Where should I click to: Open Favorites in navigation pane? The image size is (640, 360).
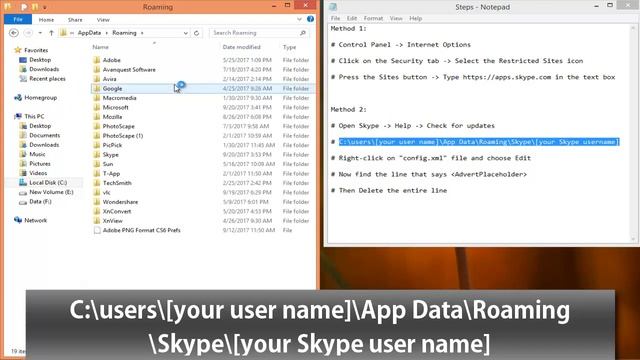[x=36, y=50]
